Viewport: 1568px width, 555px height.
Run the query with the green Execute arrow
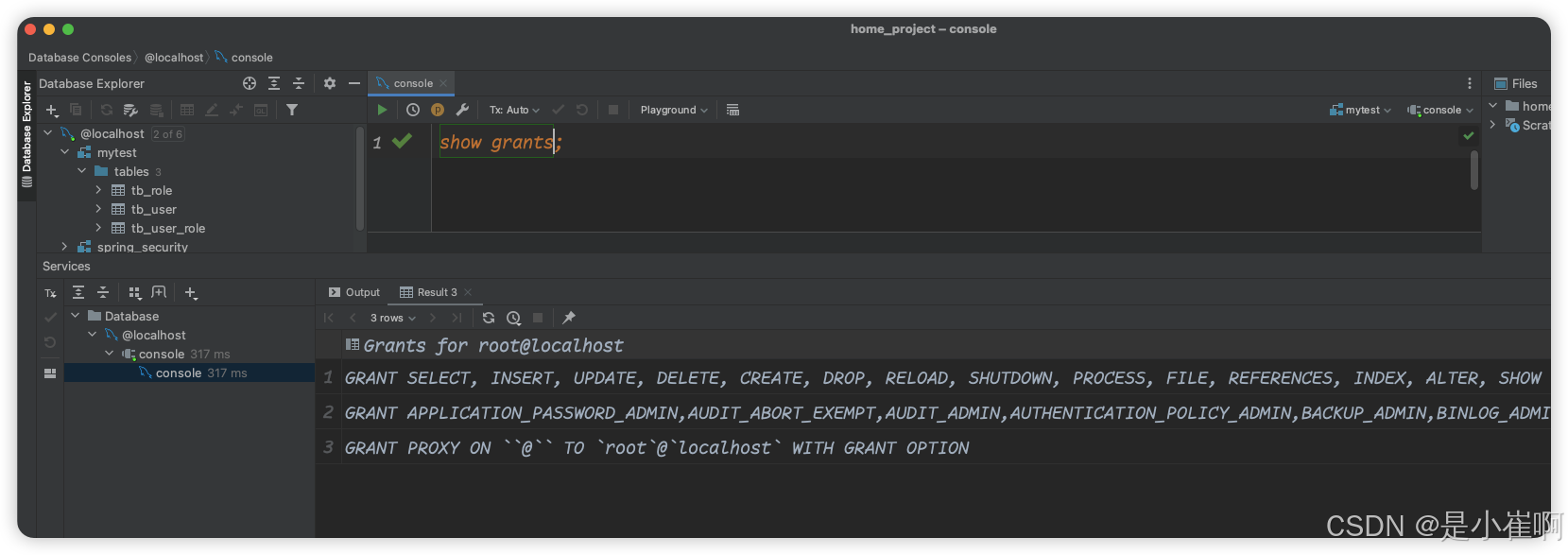(382, 110)
